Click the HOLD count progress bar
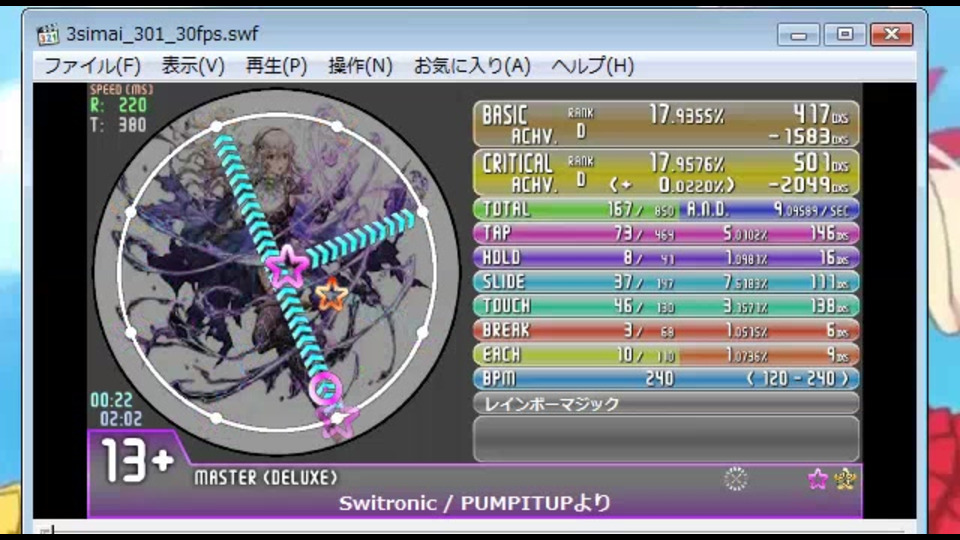Image resolution: width=960 pixels, height=540 pixels. [666, 258]
